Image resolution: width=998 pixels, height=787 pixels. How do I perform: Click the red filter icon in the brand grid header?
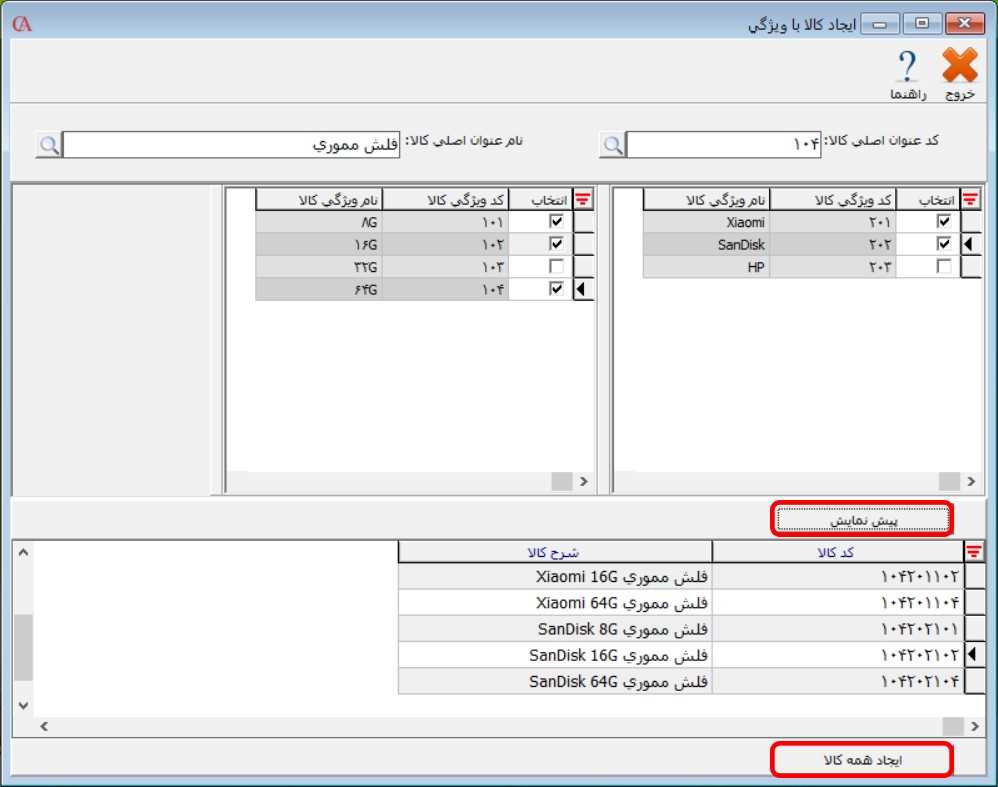970,200
